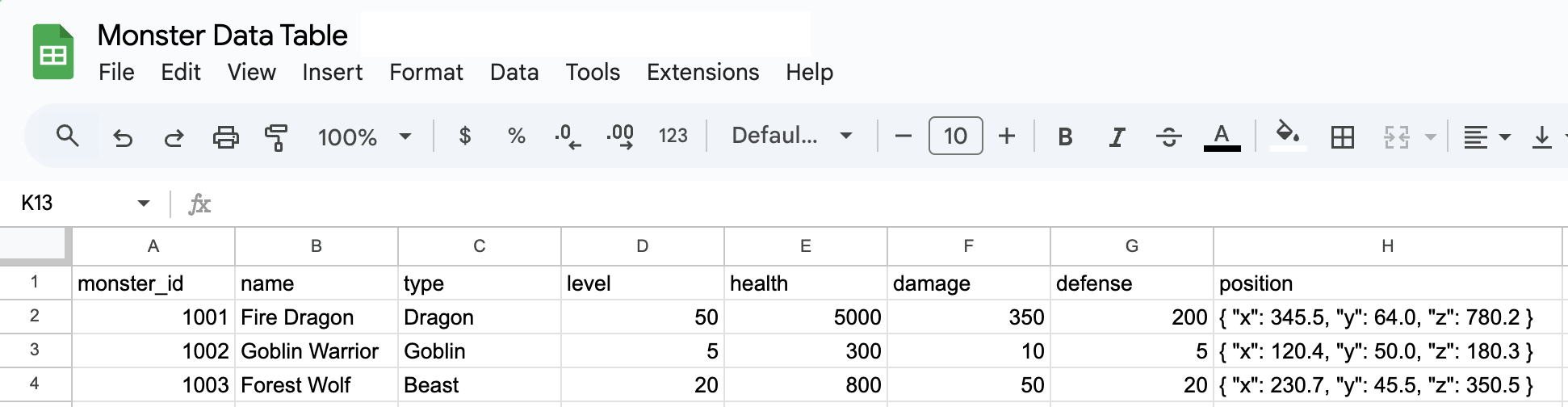Apply percent format to cells
Viewport: 1568px width, 407px height.
517,136
